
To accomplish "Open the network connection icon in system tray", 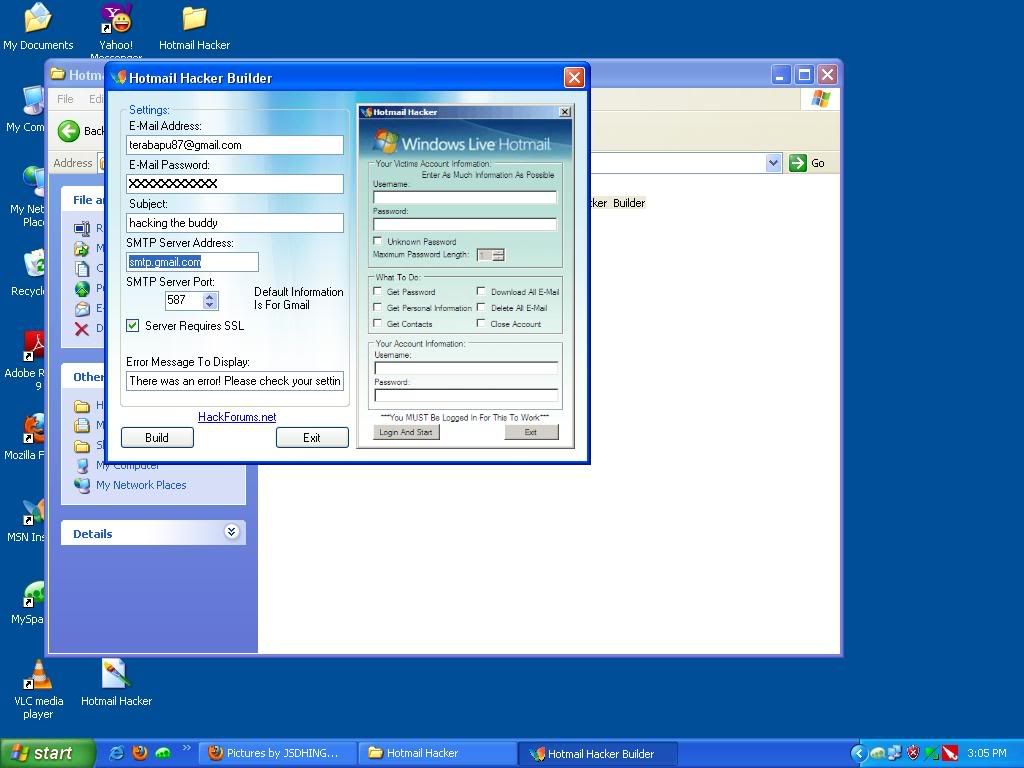I will tap(895, 754).
